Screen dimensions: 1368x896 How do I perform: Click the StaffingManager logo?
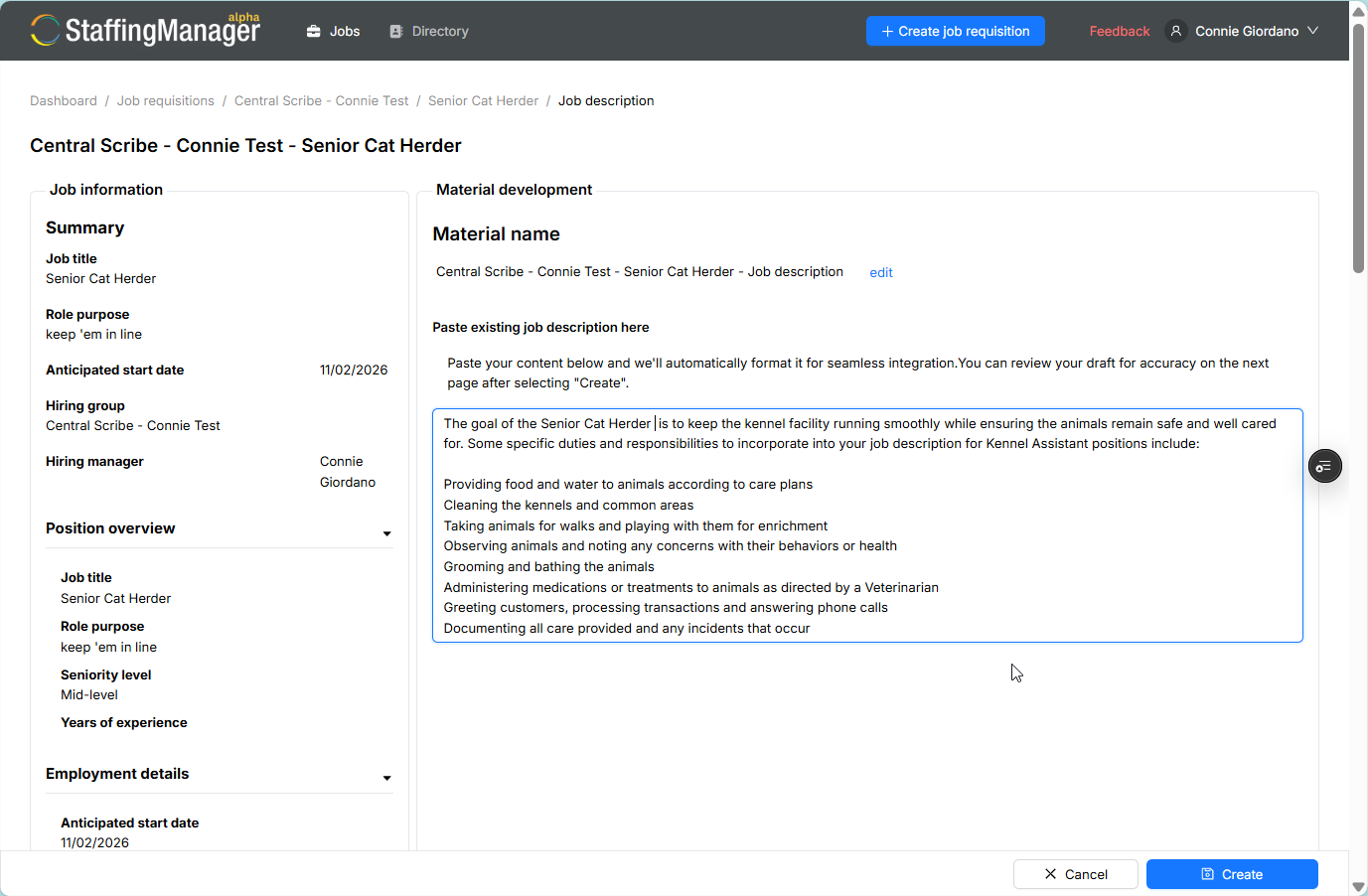tap(145, 30)
